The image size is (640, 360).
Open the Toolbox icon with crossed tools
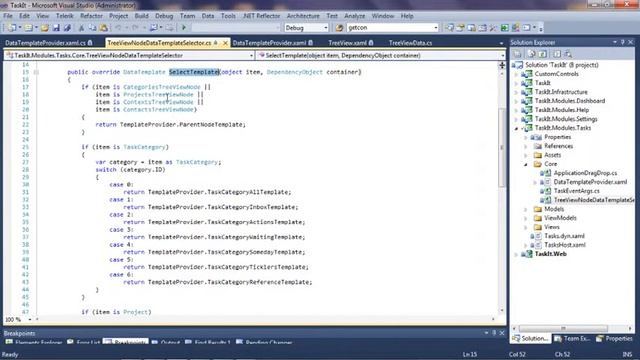493,28
